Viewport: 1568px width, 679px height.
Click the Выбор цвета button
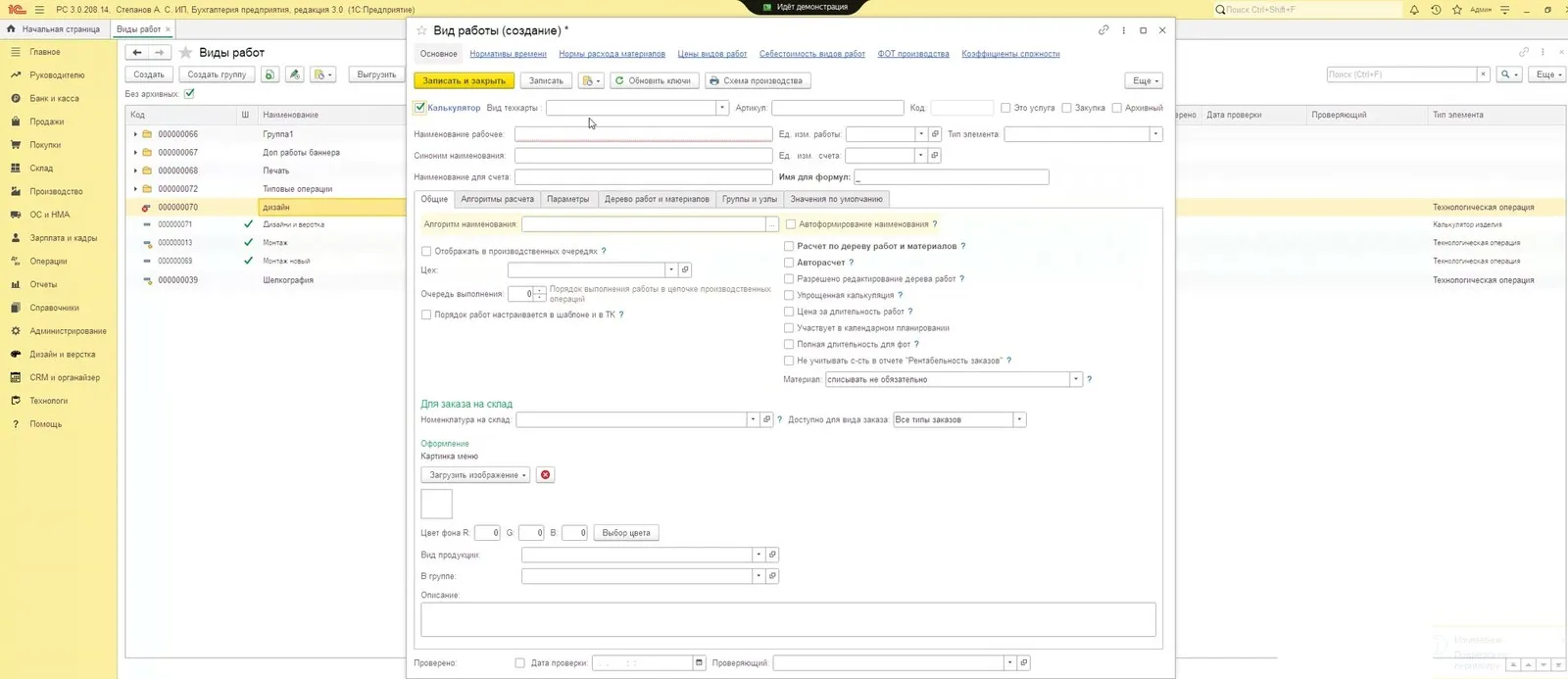point(626,533)
